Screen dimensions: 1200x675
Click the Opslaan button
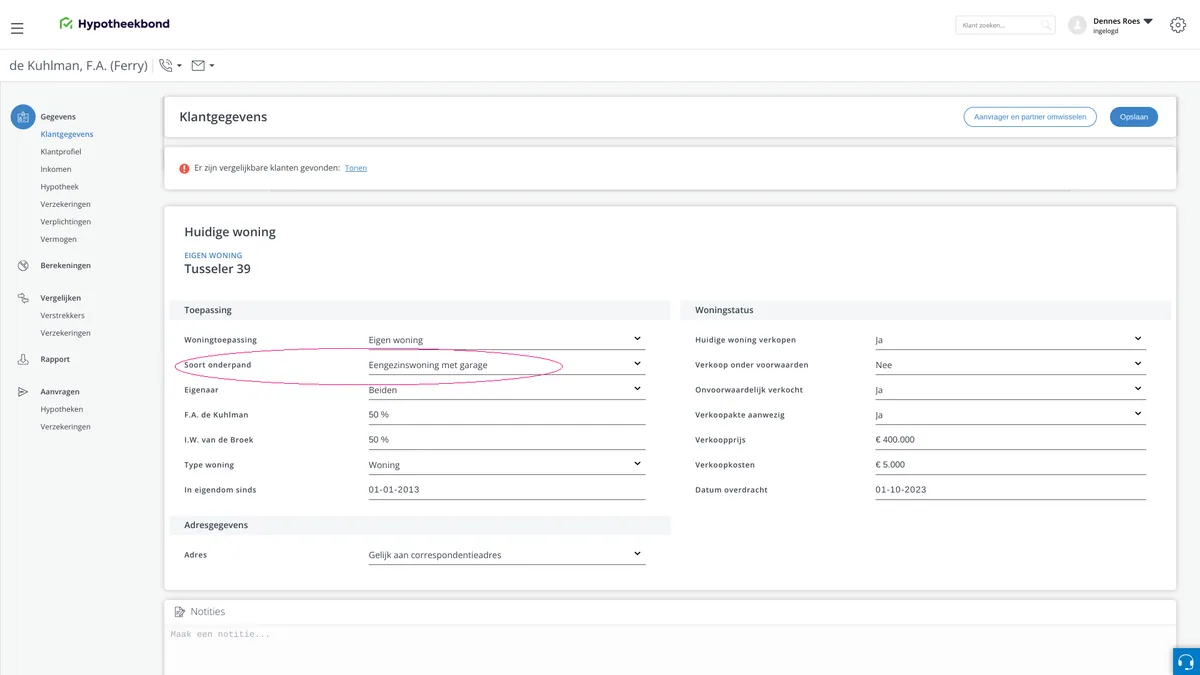click(1134, 117)
